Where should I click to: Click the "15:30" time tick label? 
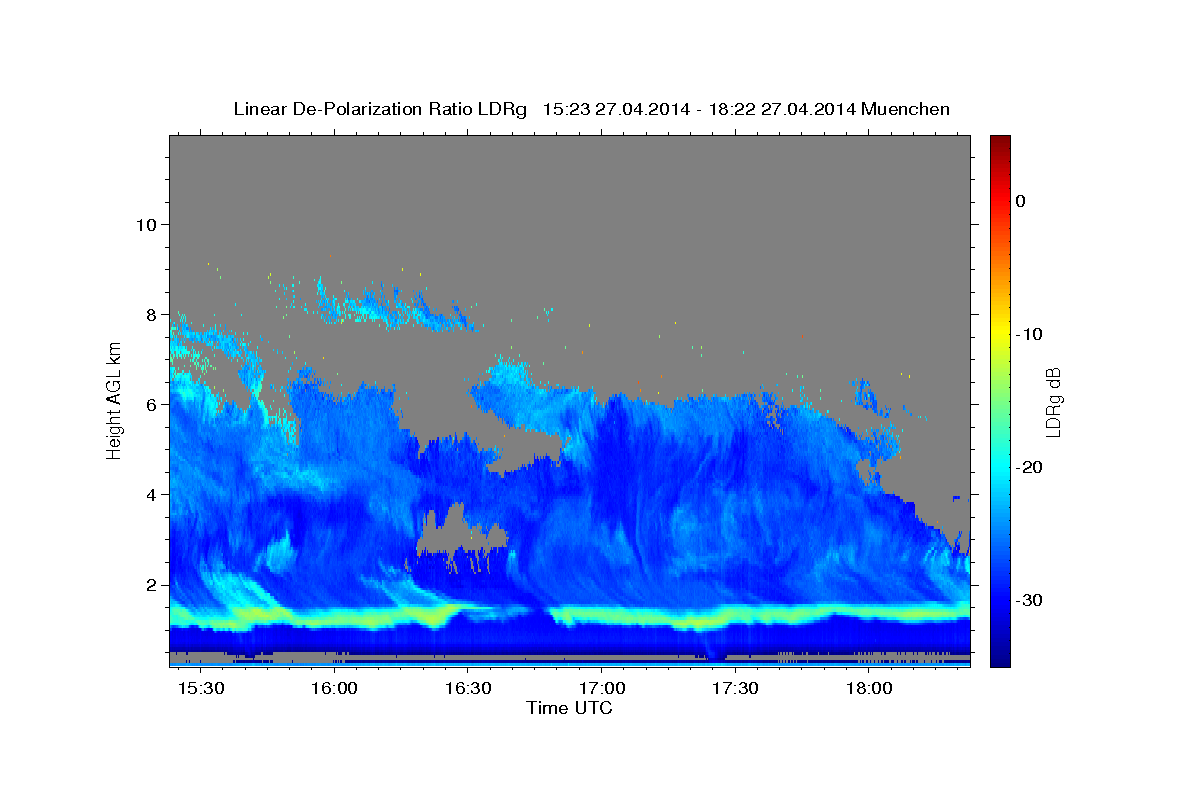click(x=201, y=689)
